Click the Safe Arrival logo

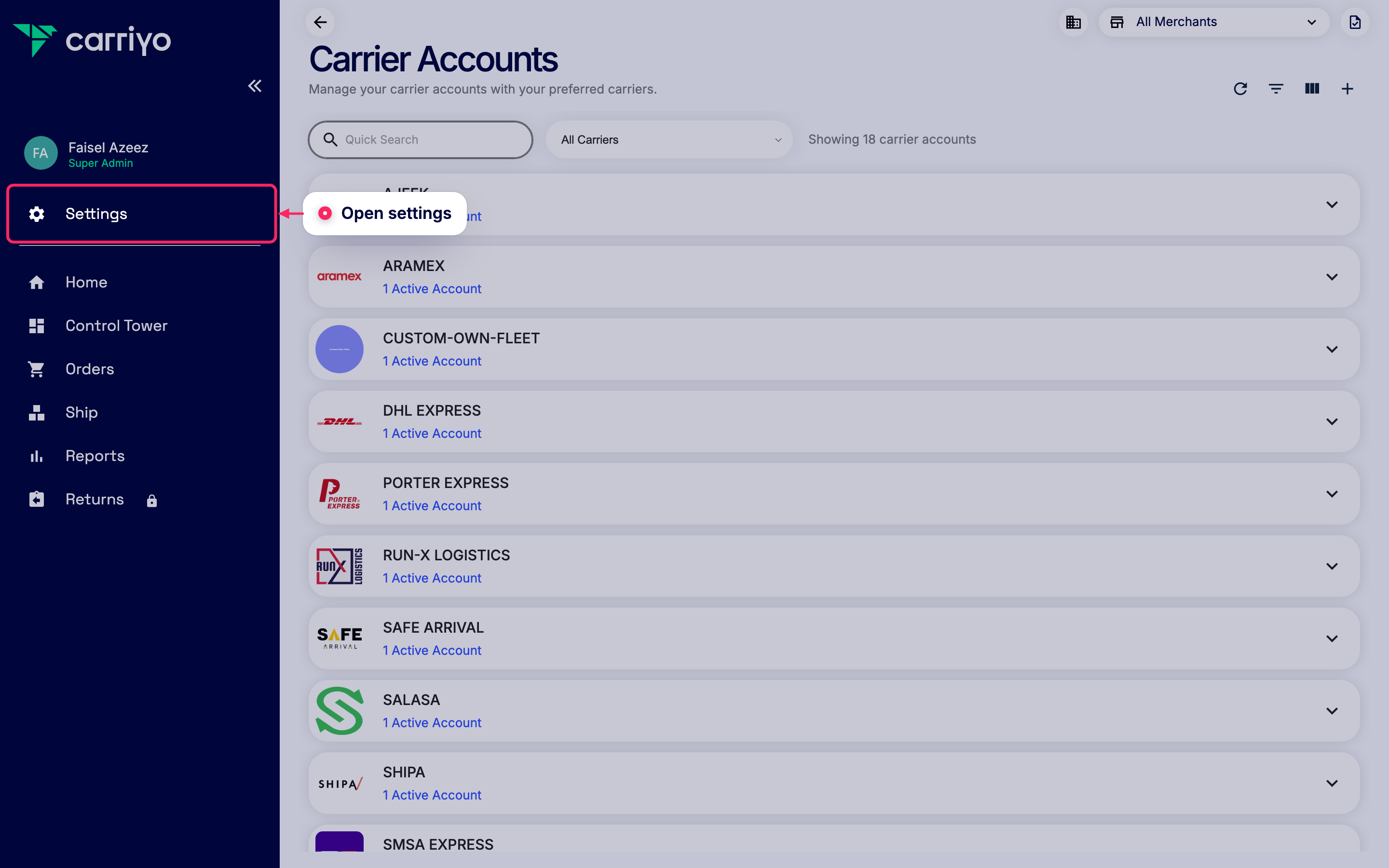(x=339, y=638)
